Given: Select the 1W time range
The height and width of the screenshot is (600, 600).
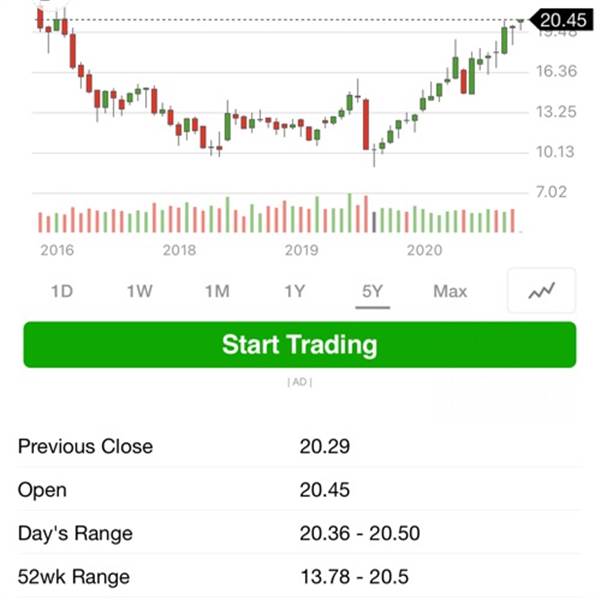Looking at the screenshot, I should coord(140,292).
